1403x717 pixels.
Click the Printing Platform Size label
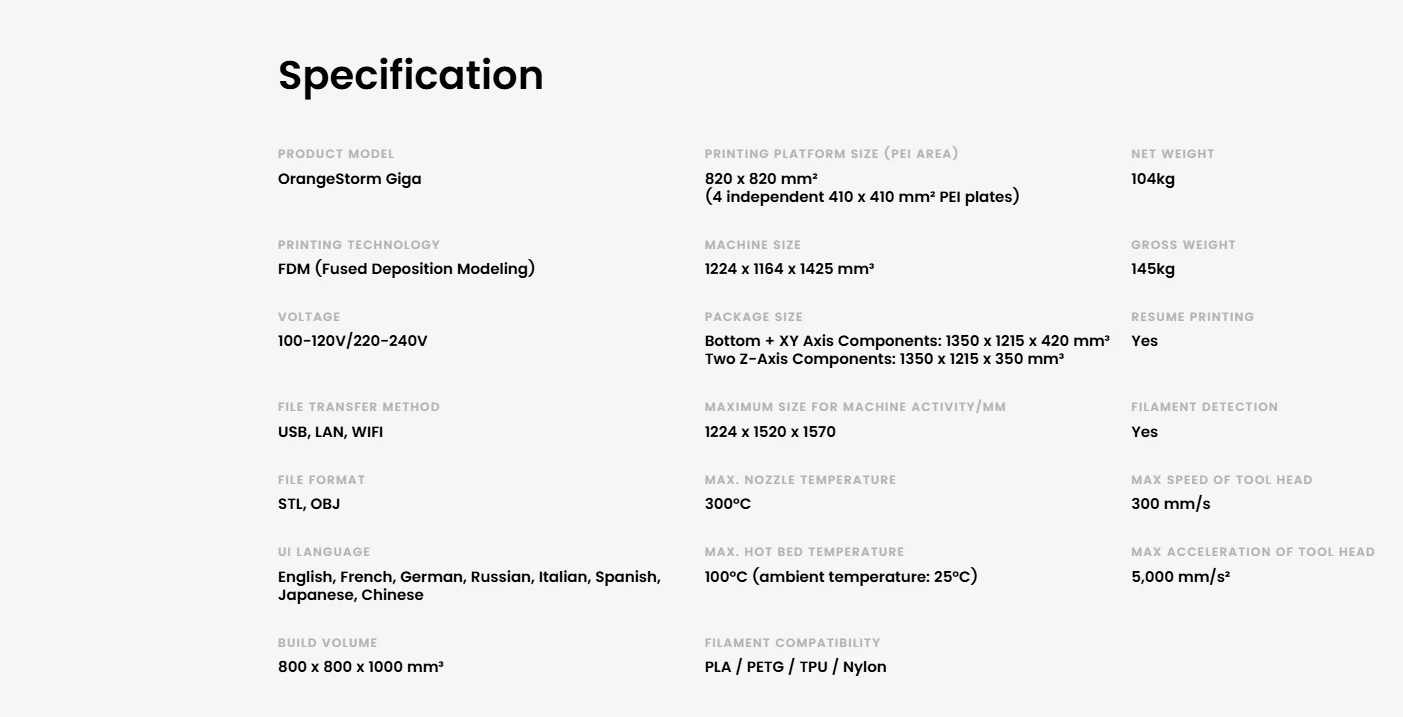click(831, 154)
